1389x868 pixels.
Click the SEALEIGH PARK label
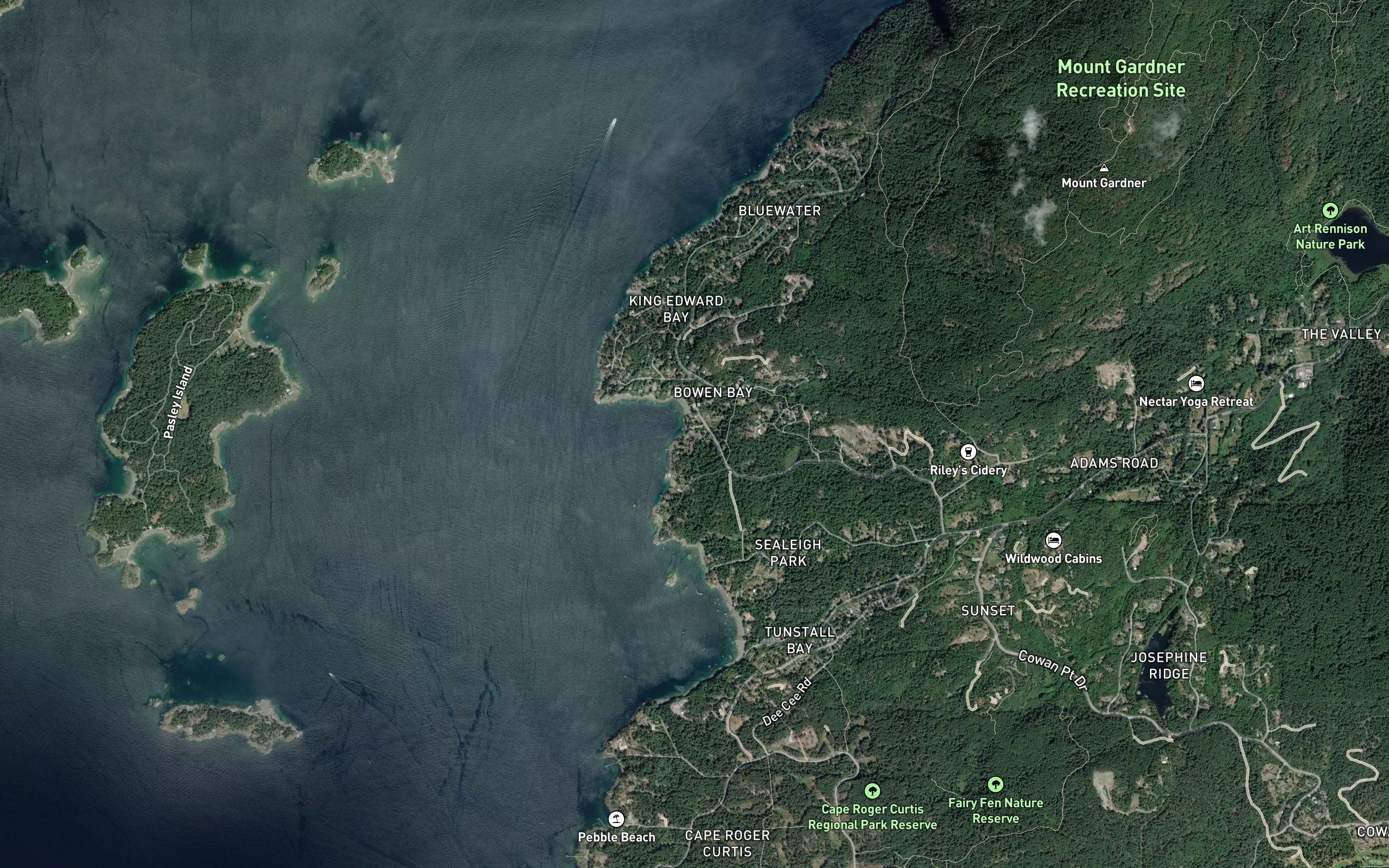pos(788,553)
